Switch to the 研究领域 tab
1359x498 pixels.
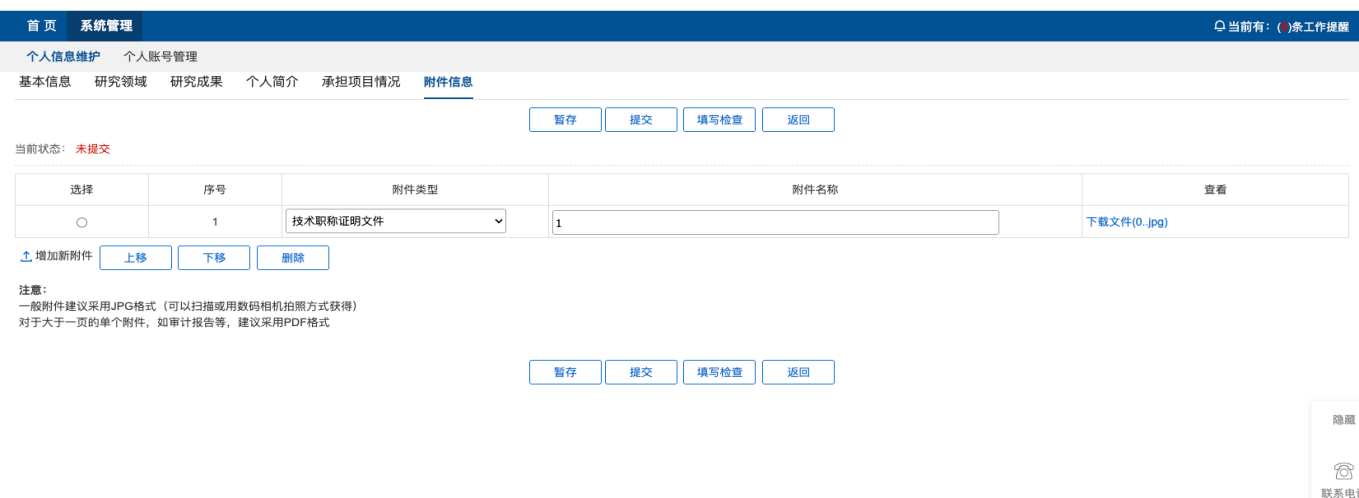pyautogui.click(x=121, y=82)
